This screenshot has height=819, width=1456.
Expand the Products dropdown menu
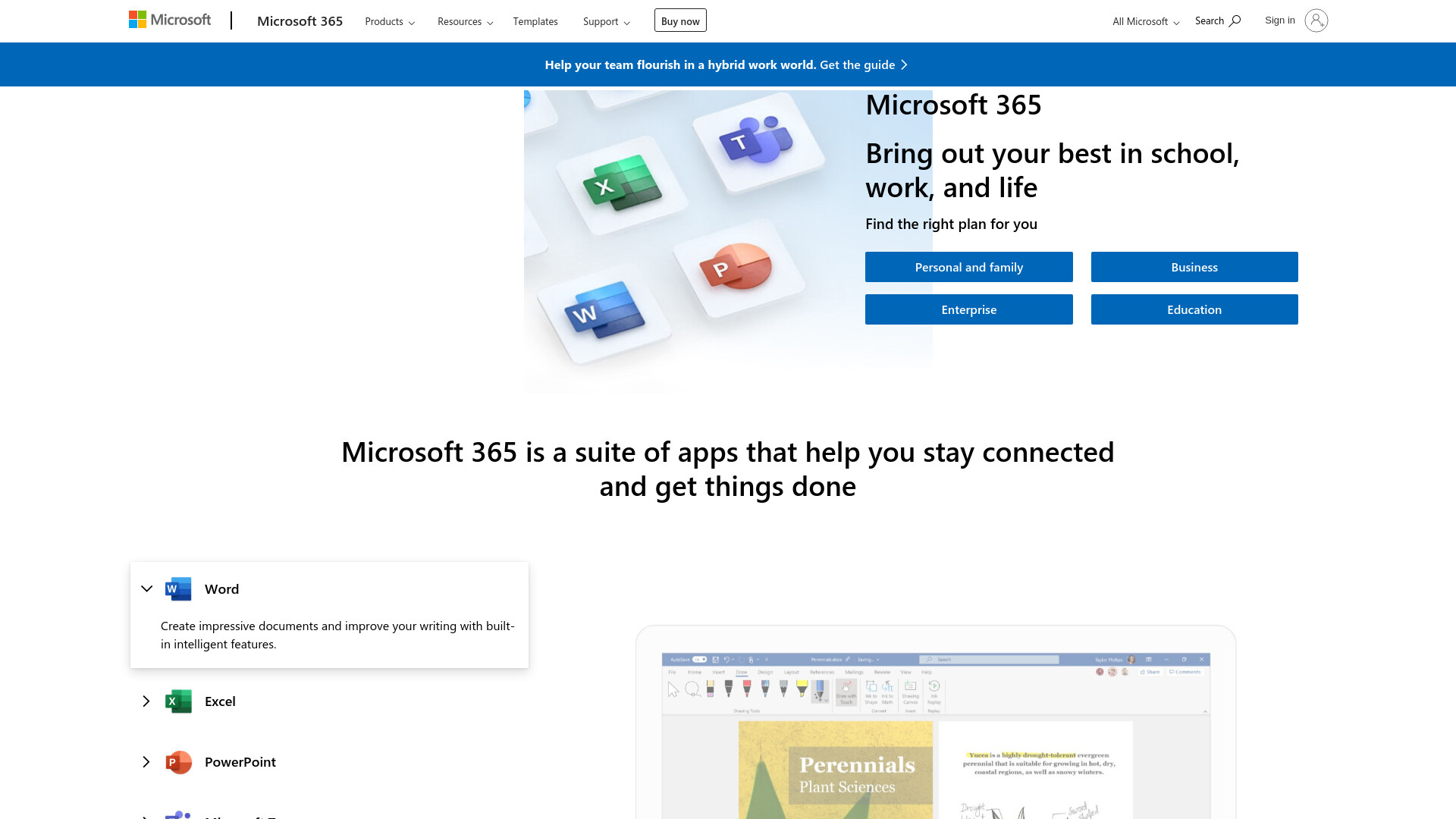(x=390, y=21)
